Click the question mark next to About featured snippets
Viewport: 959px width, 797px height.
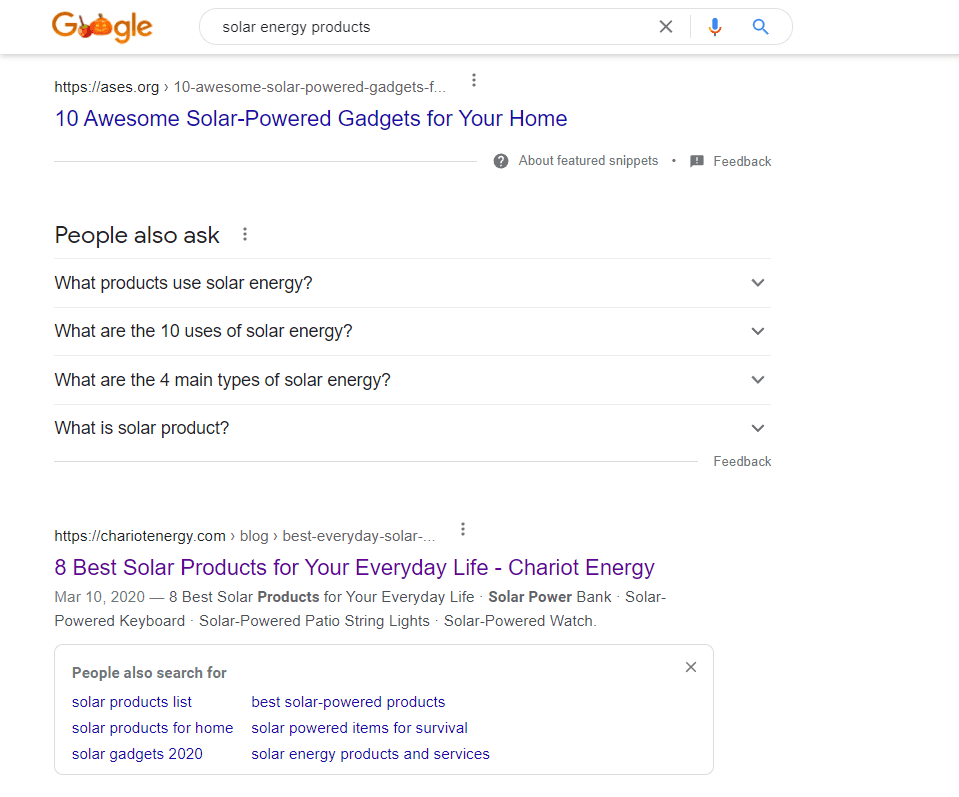click(x=500, y=161)
